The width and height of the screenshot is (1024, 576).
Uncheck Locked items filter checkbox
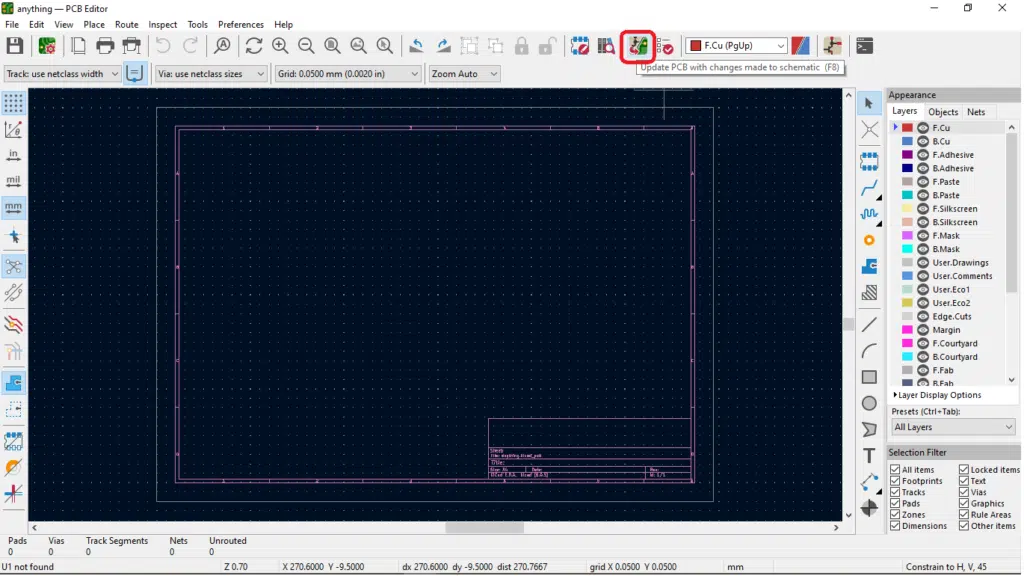pyautogui.click(x=964, y=470)
